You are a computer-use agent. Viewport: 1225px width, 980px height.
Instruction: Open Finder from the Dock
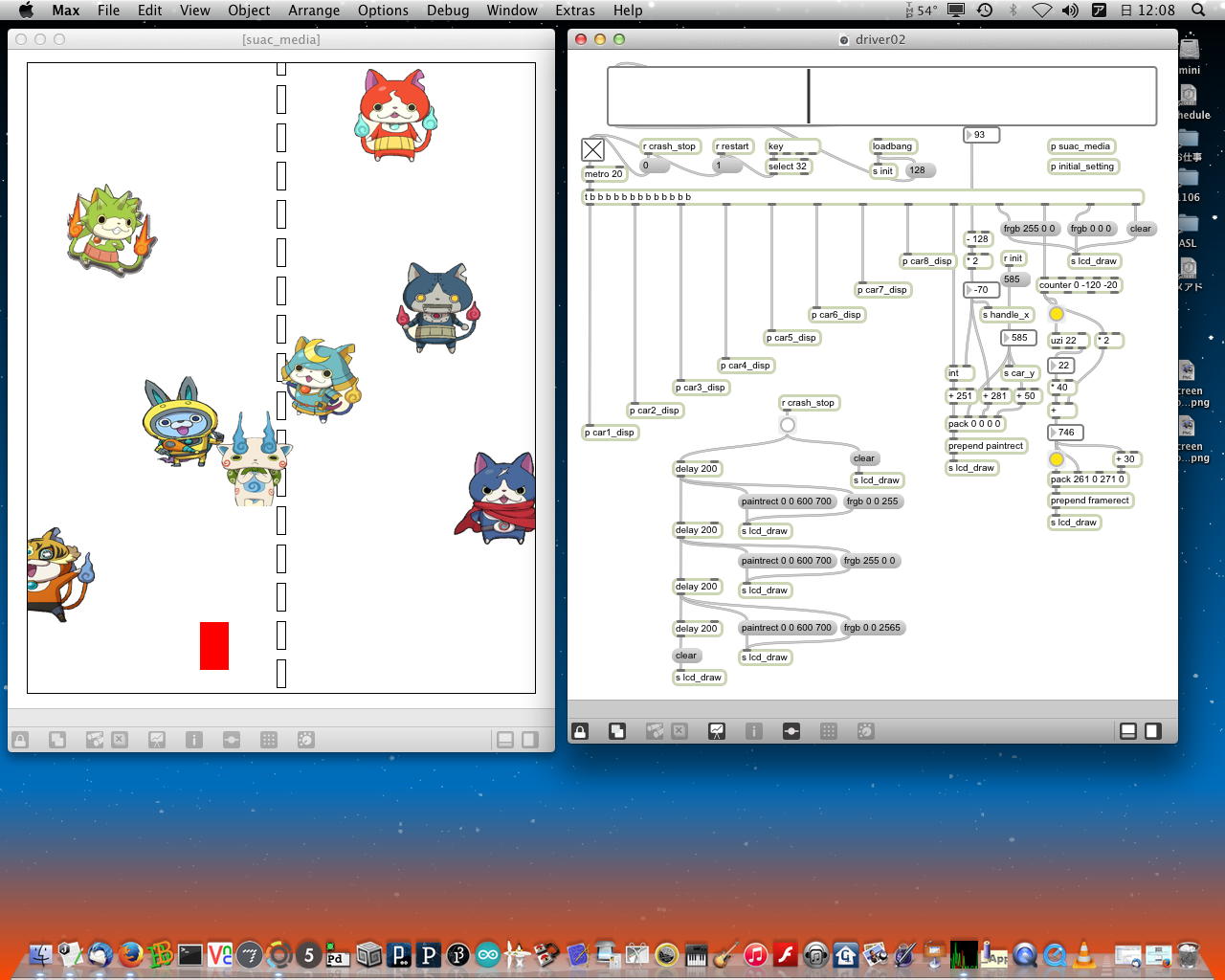tap(41, 954)
